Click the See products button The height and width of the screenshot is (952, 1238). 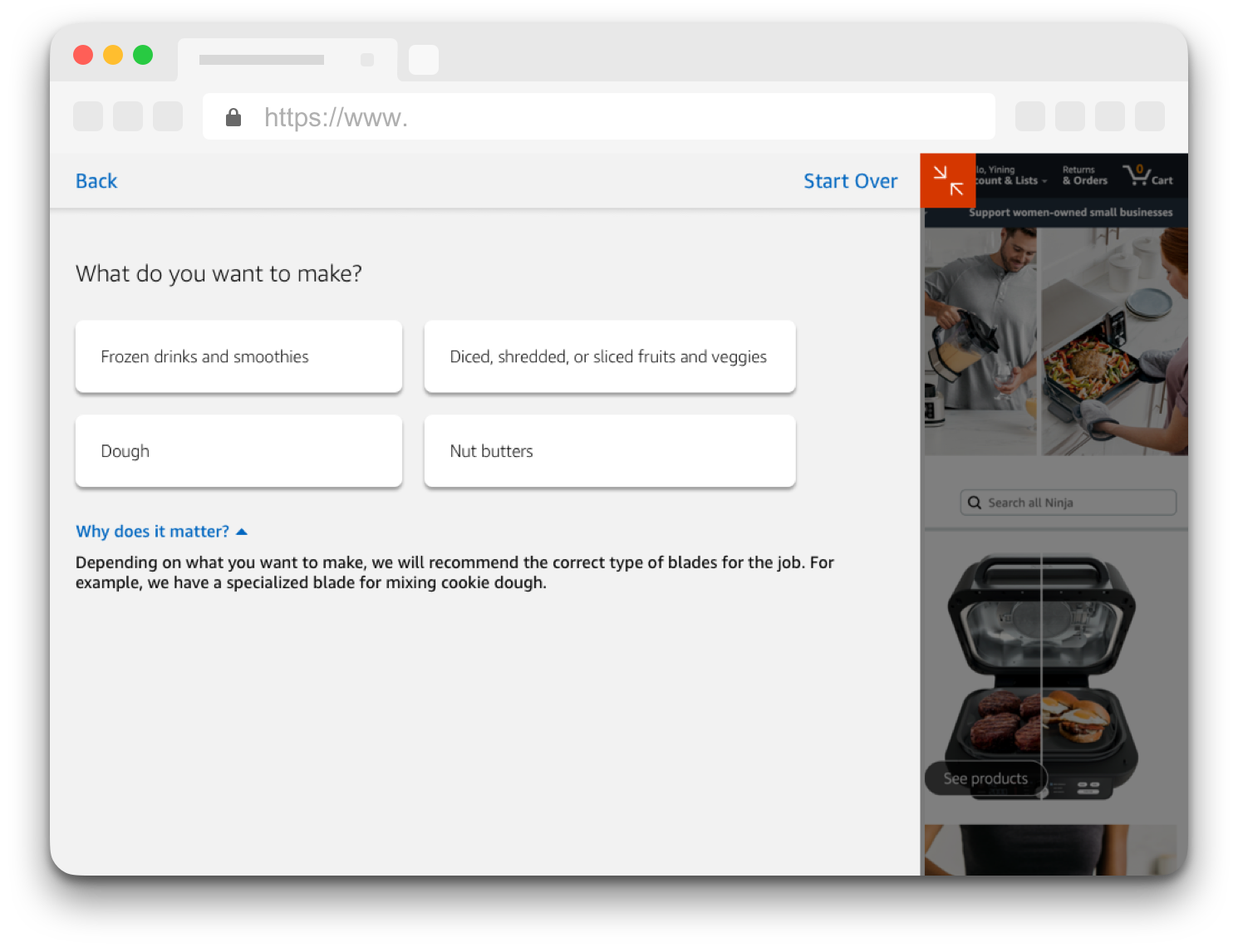click(985, 778)
